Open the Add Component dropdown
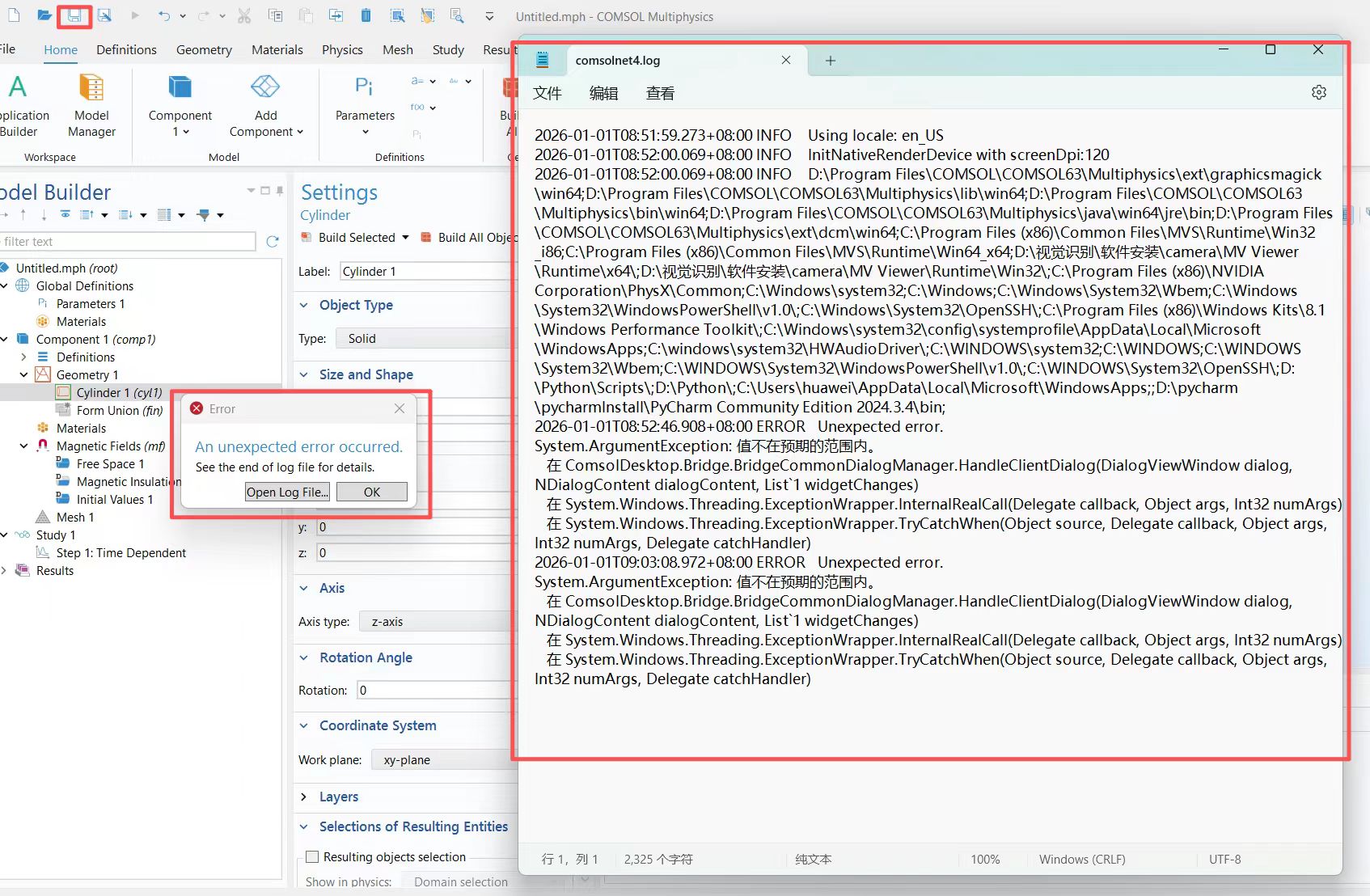Image resolution: width=1370 pixels, height=896 pixels. [265, 132]
